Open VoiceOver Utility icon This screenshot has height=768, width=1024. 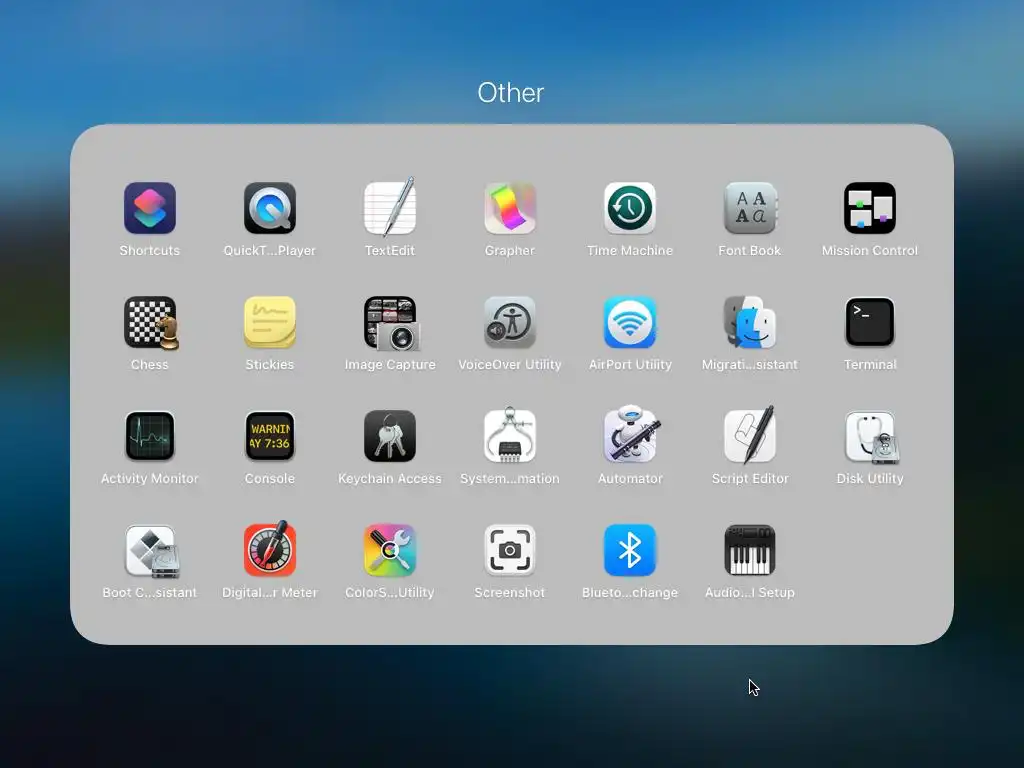510,323
